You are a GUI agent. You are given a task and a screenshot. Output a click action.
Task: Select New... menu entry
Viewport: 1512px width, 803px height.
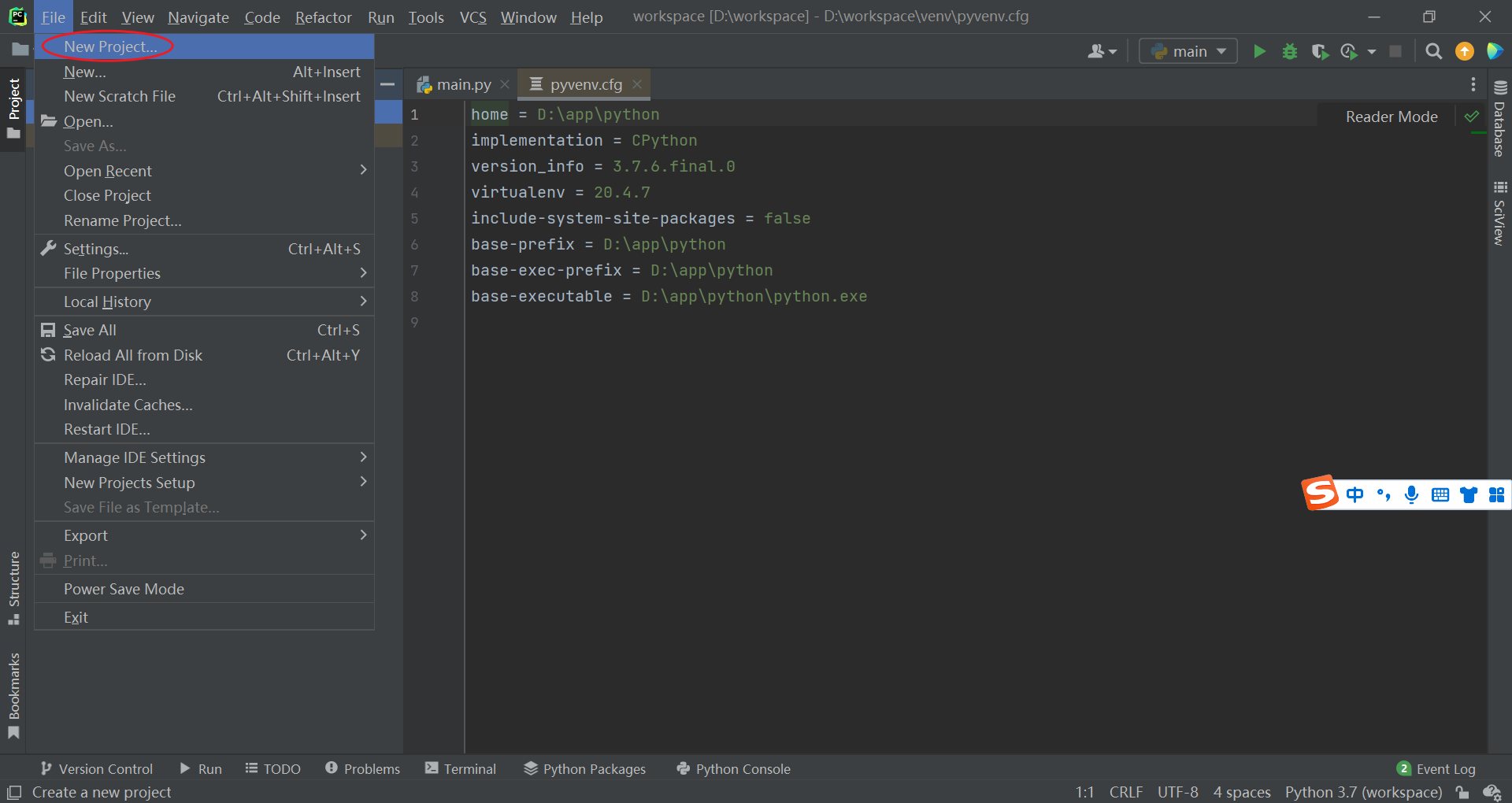click(204, 72)
